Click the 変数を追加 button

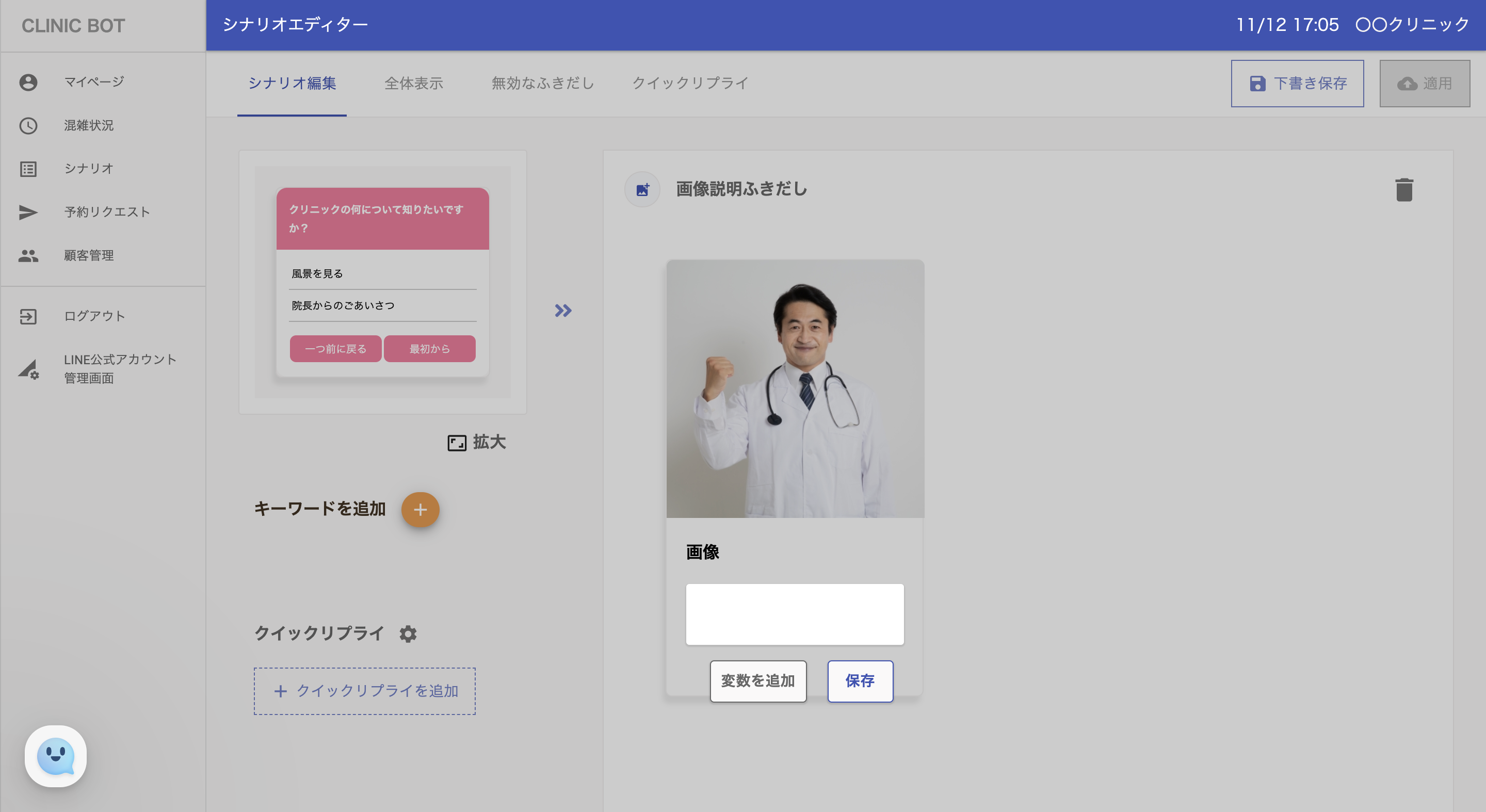[x=757, y=680]
